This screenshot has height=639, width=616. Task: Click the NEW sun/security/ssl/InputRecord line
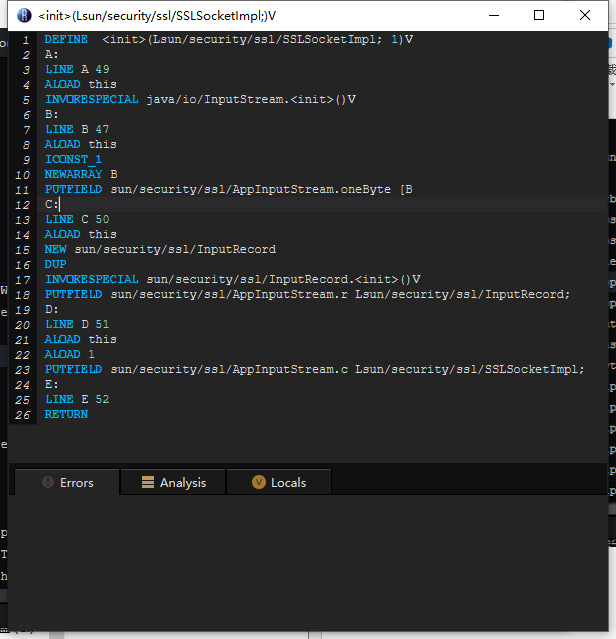[160, 249]
